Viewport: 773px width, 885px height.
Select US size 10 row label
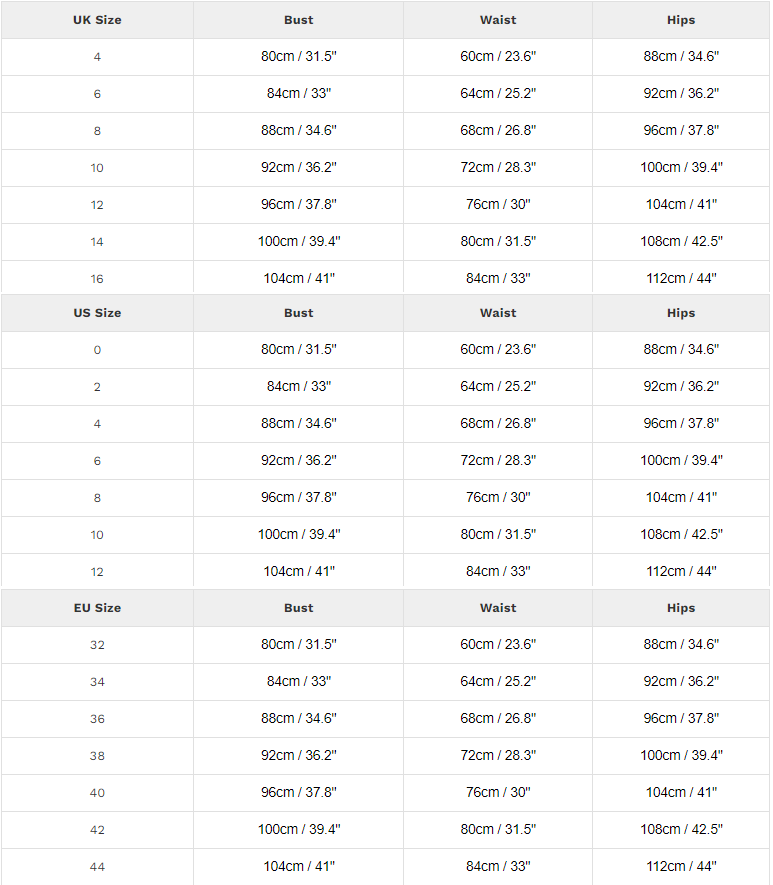click(x=97, y=535)
